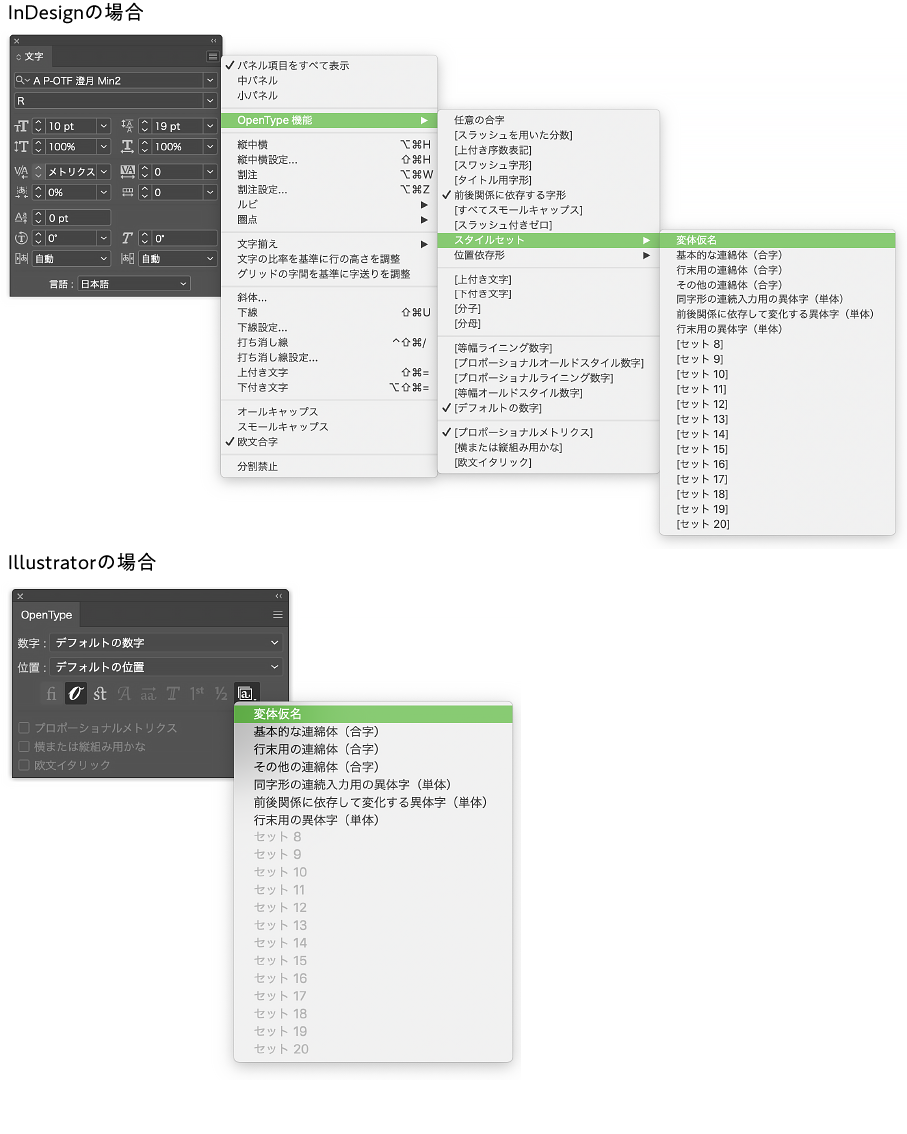Image resolution: width=907 pixels, height=1134 pixels.
Task: Choose 変体仮名 in Illustrator style set list
Action: click(x=373, y=714)
